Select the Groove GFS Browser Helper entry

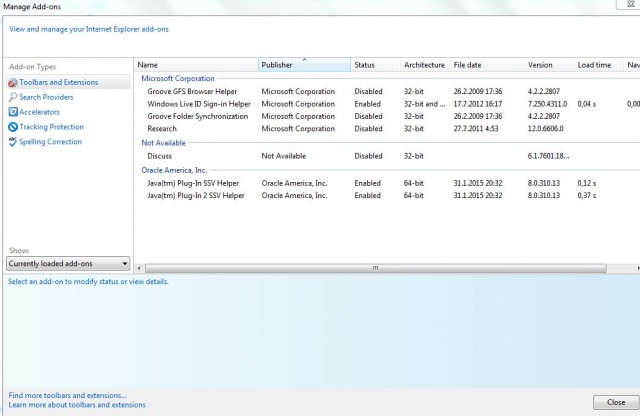click(x=388, y=91)
